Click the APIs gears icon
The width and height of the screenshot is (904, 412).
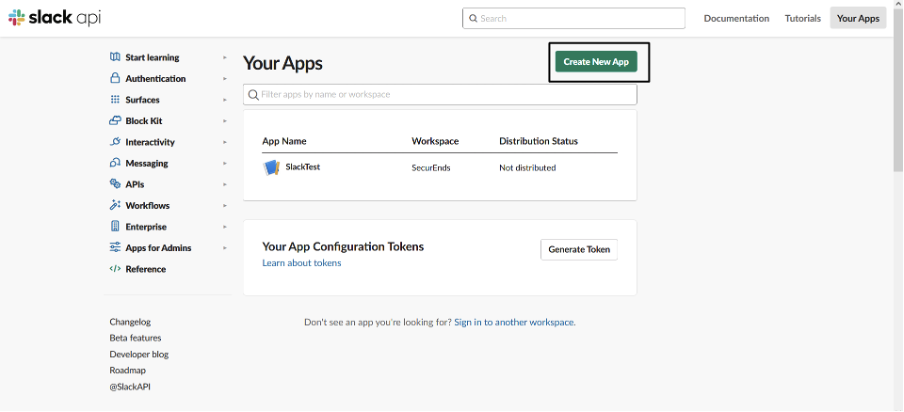(115, 184)
